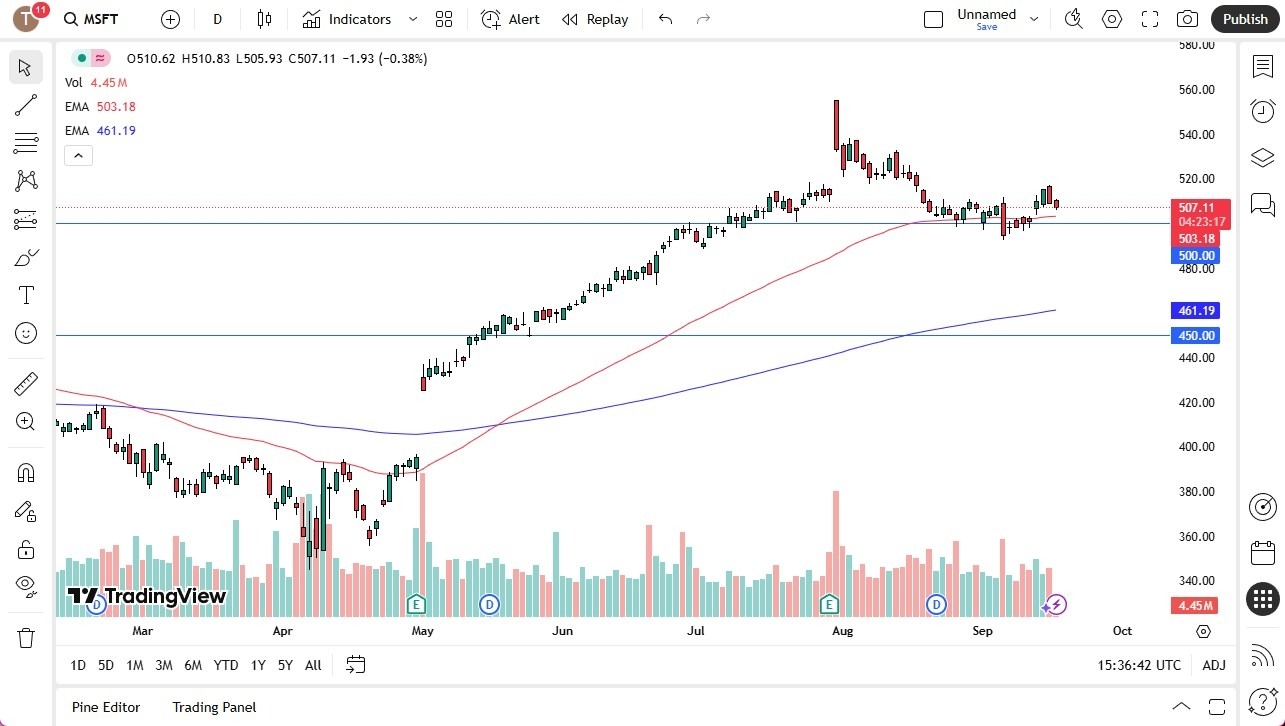The image size is (1285, 726).
Task: Select the Text annotation tool
Action: click(x=25, y=294)
